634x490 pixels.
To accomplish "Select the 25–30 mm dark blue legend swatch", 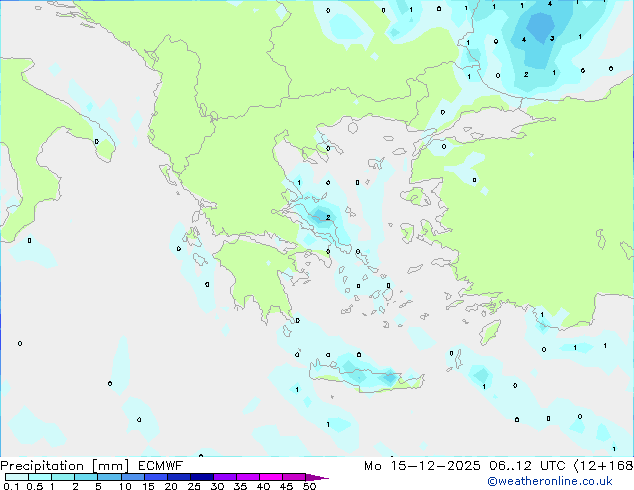I will 201,477.
